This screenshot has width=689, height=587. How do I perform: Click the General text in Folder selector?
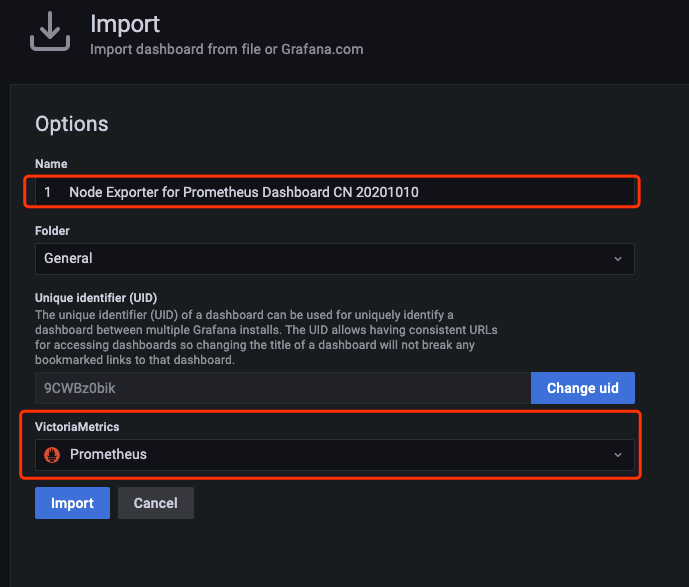click(69, 258)
